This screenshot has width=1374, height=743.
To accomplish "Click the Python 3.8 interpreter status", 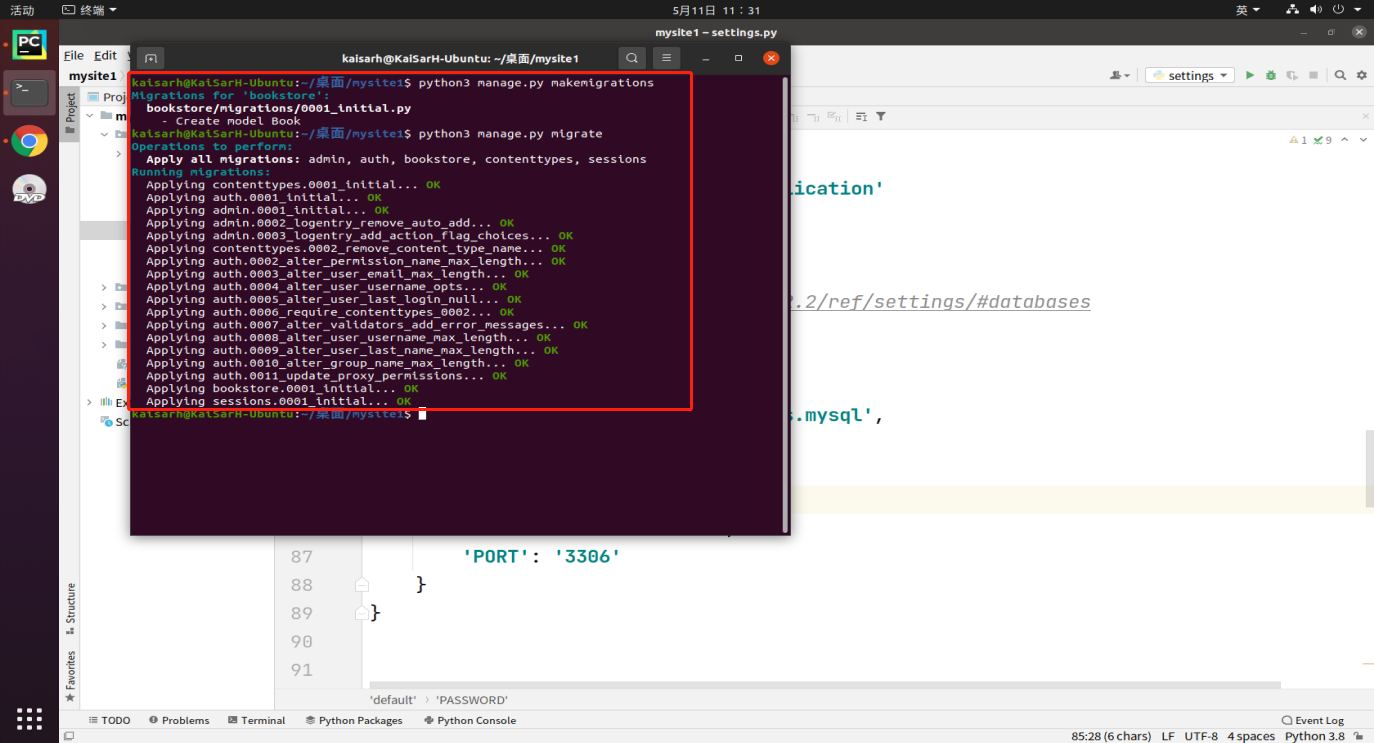I will pyautogui.click(x=1315, y=736).
